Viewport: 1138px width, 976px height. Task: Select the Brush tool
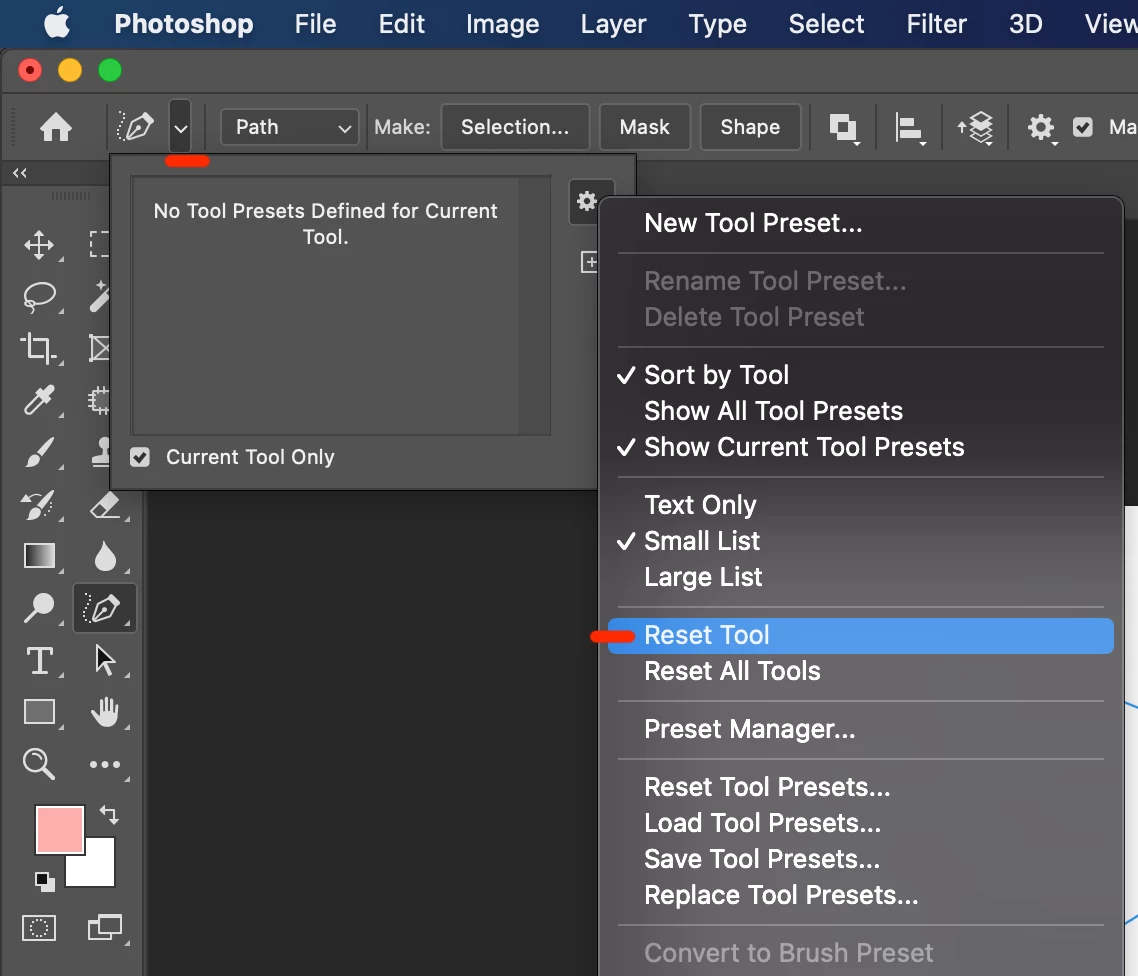(x=39, y=452)
